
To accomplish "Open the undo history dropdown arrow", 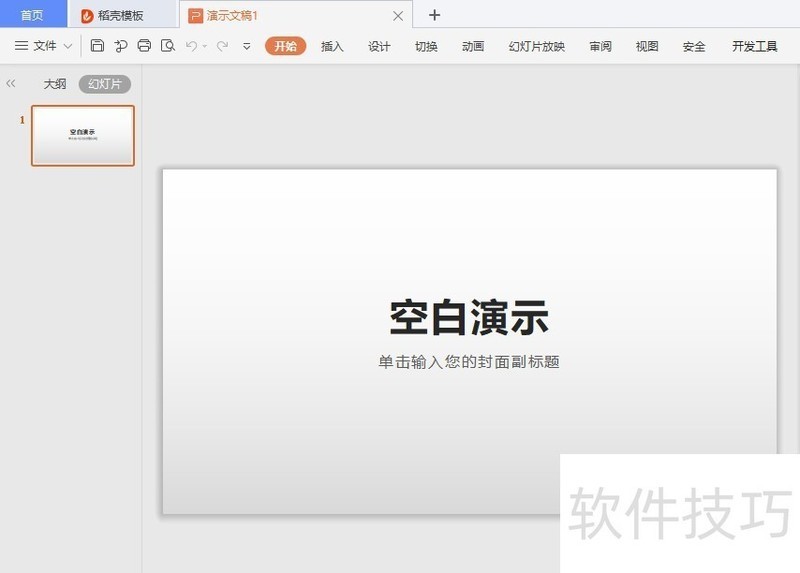I will pos(205,46).
